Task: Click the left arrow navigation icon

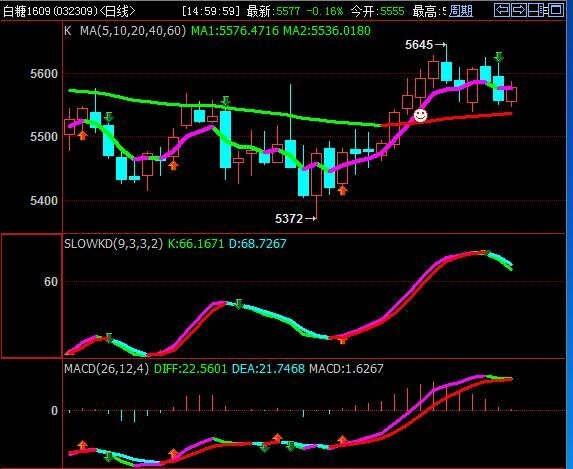Action: (502, 10)
